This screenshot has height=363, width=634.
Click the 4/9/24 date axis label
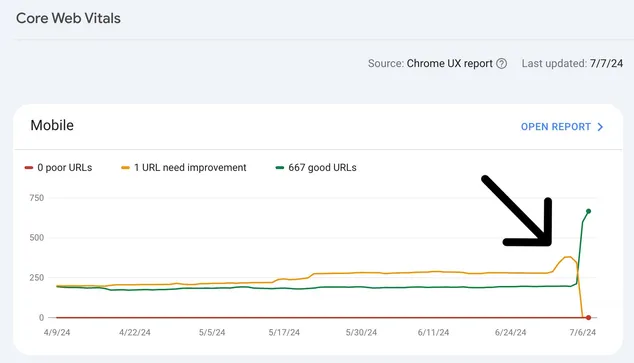pos(57,333)
